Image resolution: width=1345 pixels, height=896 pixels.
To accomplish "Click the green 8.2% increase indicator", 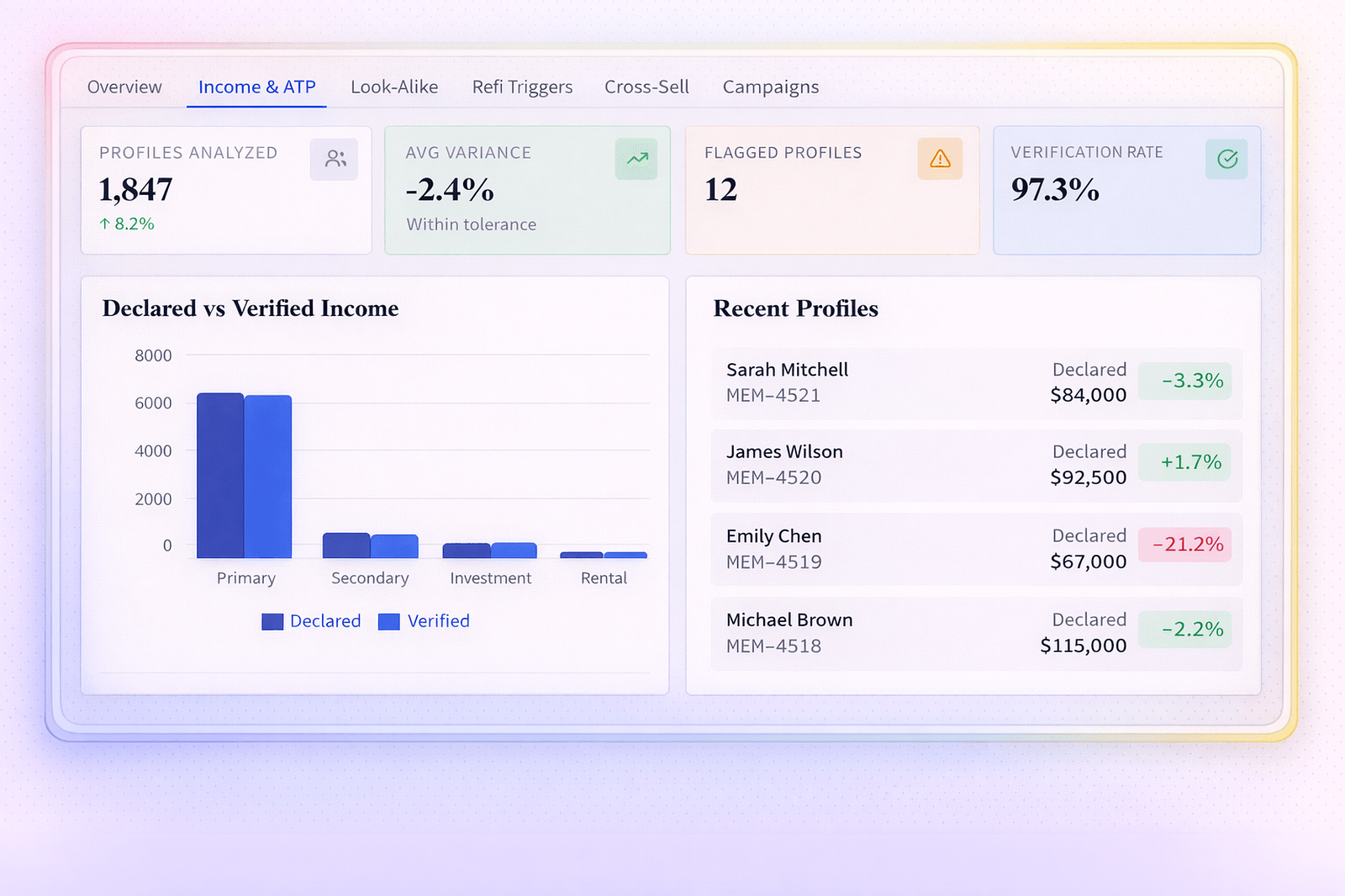I will pyautogui.click(x=126, y=224).
